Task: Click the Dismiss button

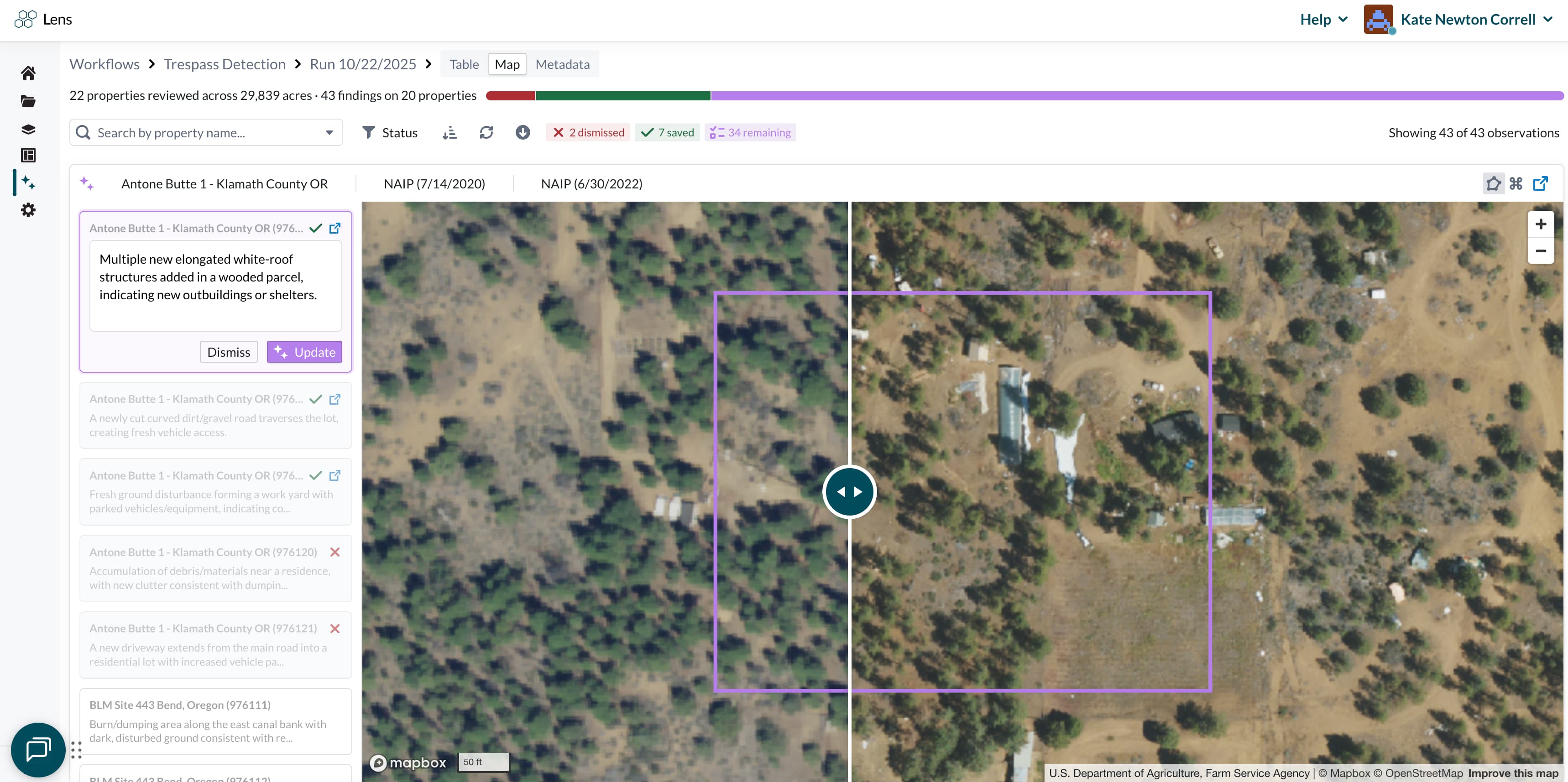Action: tap(228, 352)
